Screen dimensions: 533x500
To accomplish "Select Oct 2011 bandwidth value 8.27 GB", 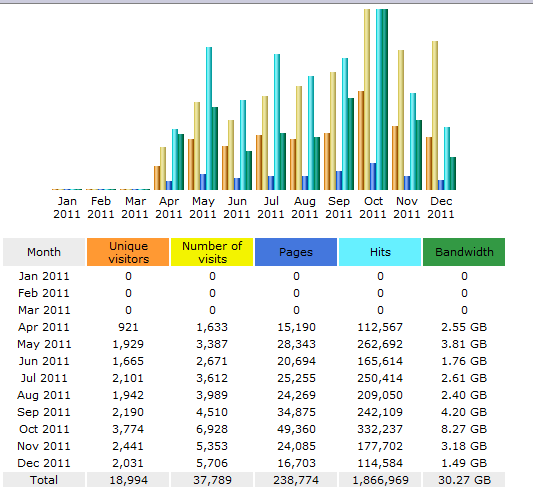I will tap(464, 429).
